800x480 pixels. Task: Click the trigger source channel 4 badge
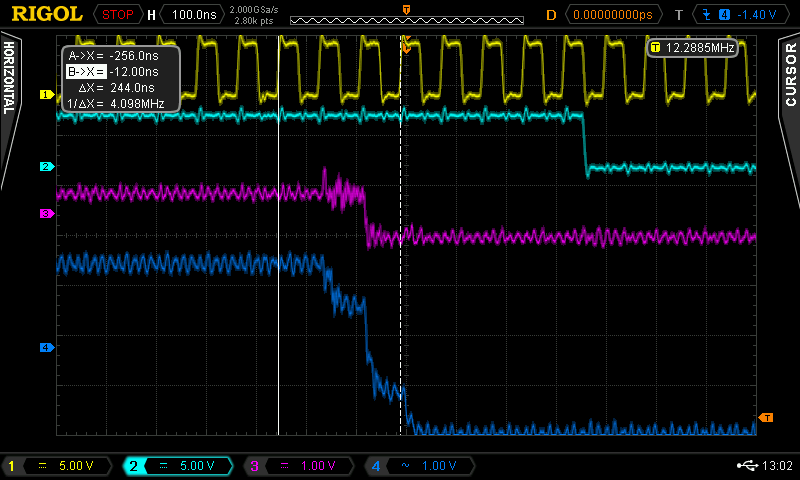(x=724, y=15)
